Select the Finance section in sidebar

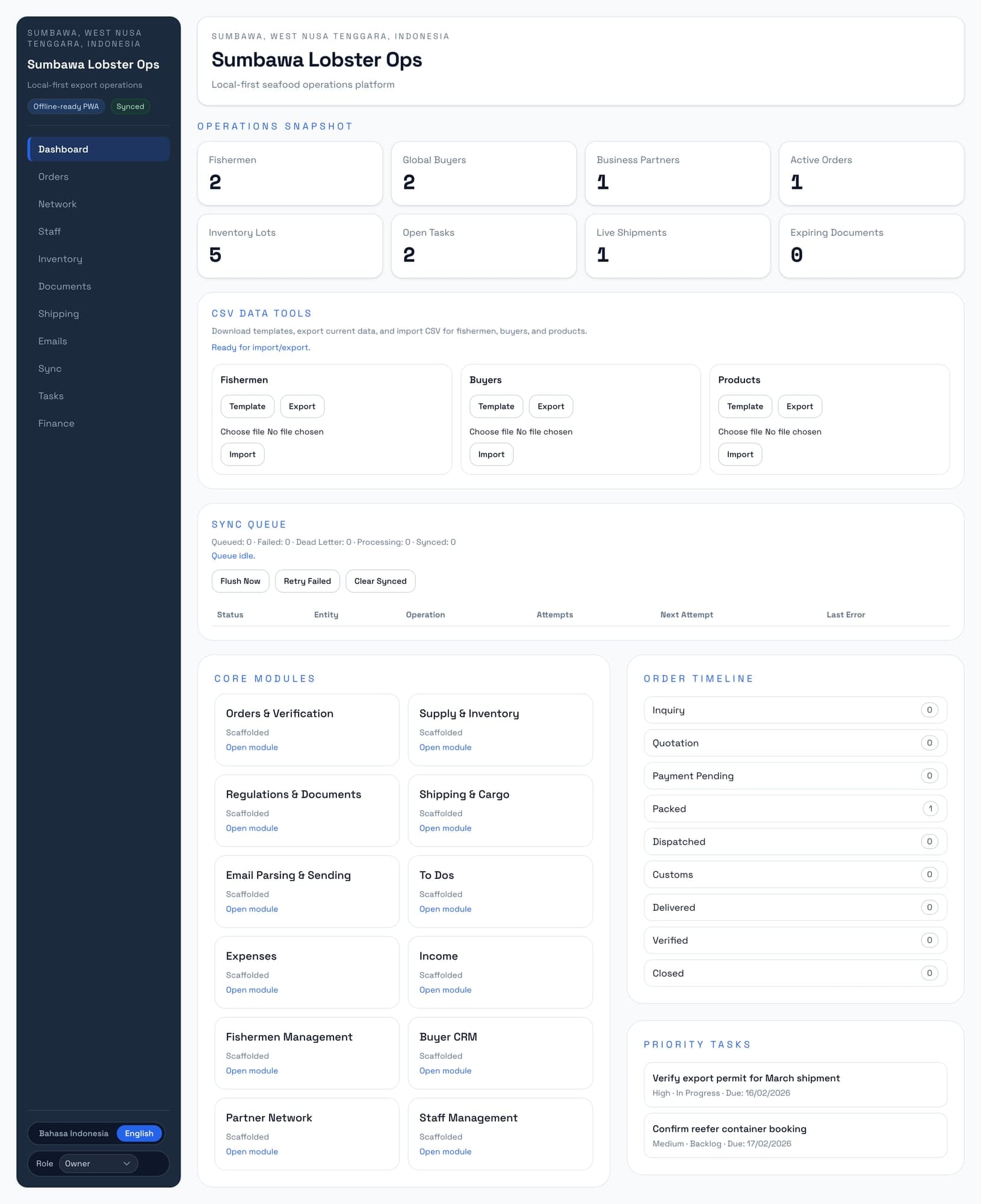[56, 423]
